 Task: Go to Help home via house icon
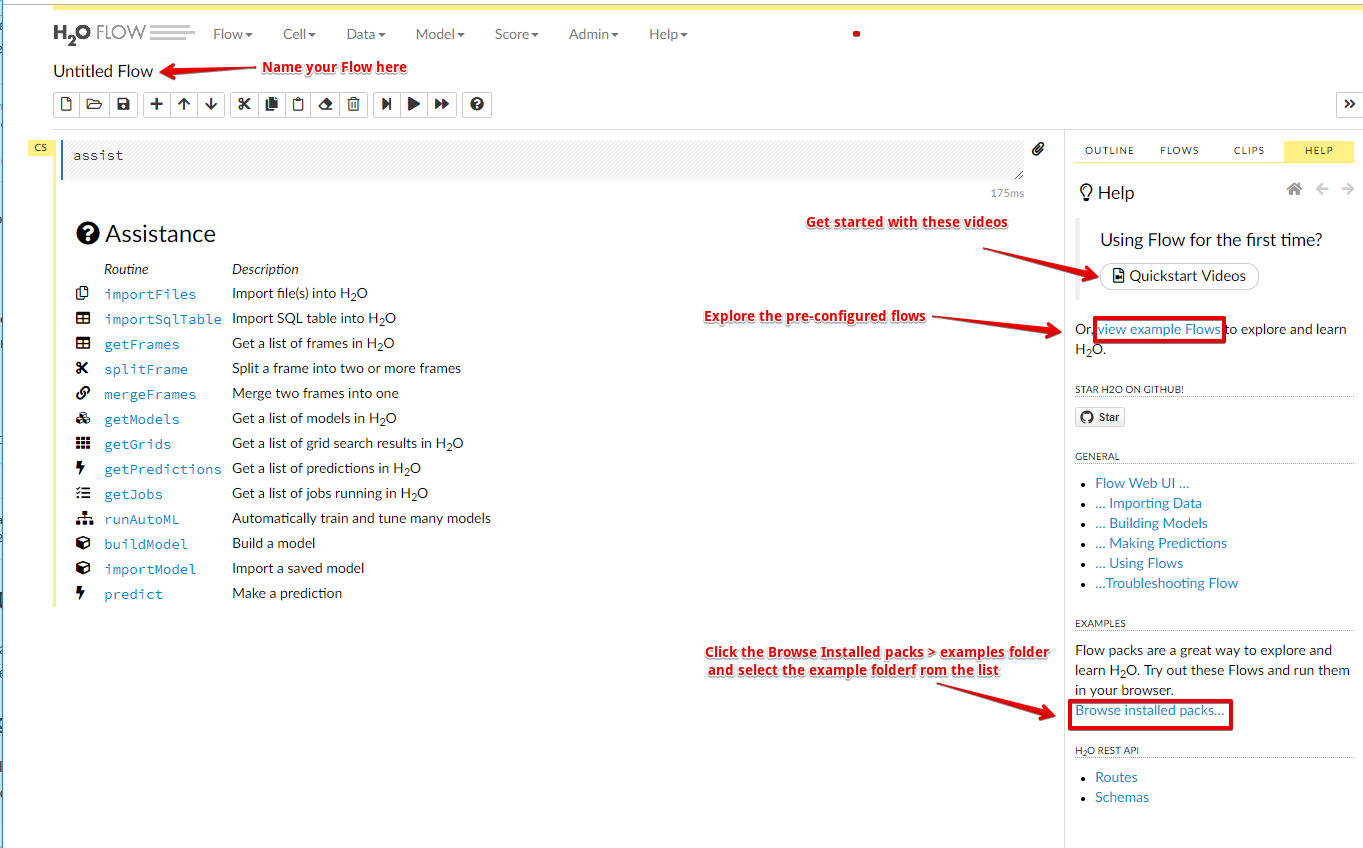[x=1294, y=189]
